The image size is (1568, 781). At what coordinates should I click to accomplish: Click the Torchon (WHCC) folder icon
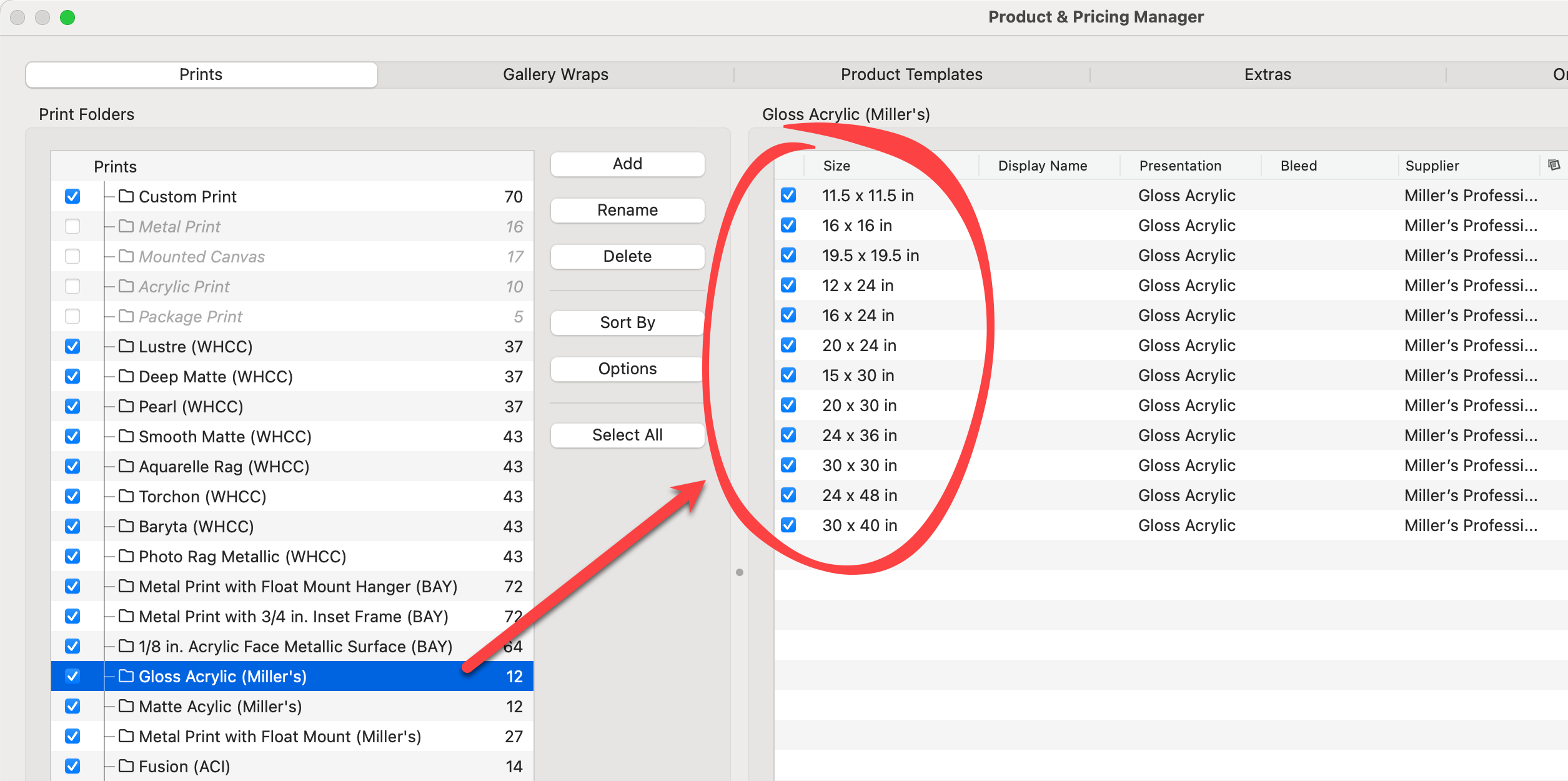tap(126, 496)
